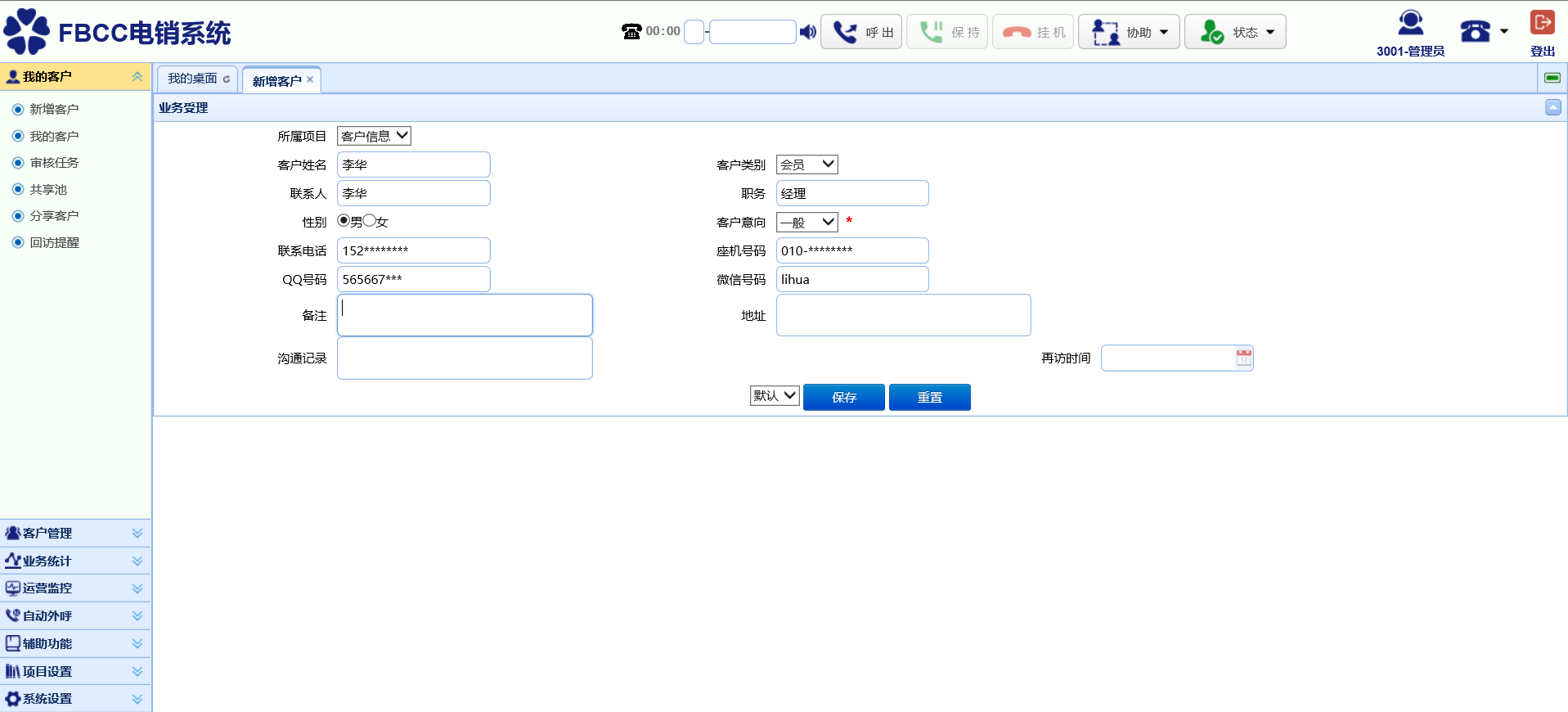Click the 座机号码 input field
This screenshot has height=712, width=1568.
[852, 250]
